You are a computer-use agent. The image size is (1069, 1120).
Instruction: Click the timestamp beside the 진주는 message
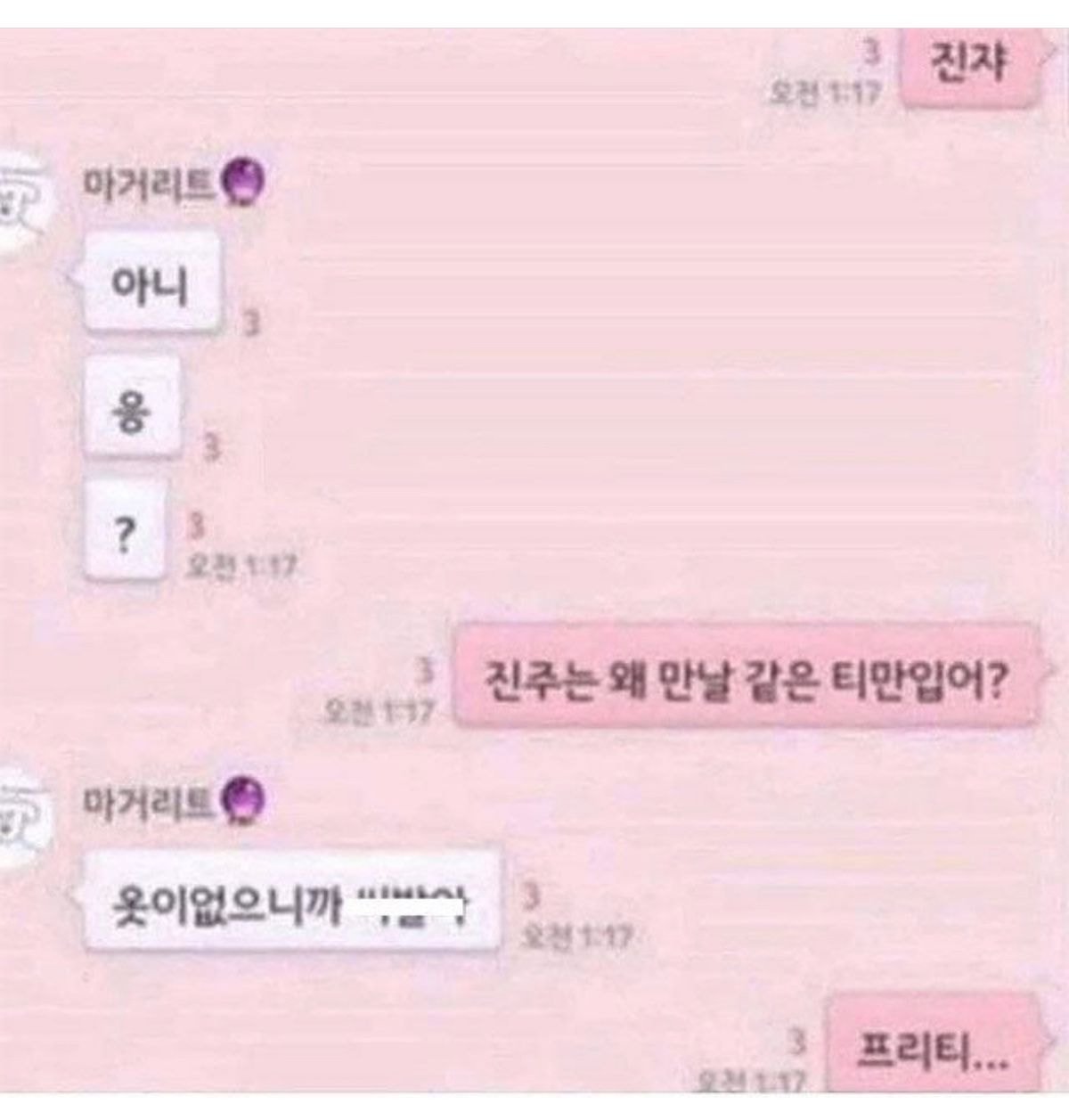(379, 711)
